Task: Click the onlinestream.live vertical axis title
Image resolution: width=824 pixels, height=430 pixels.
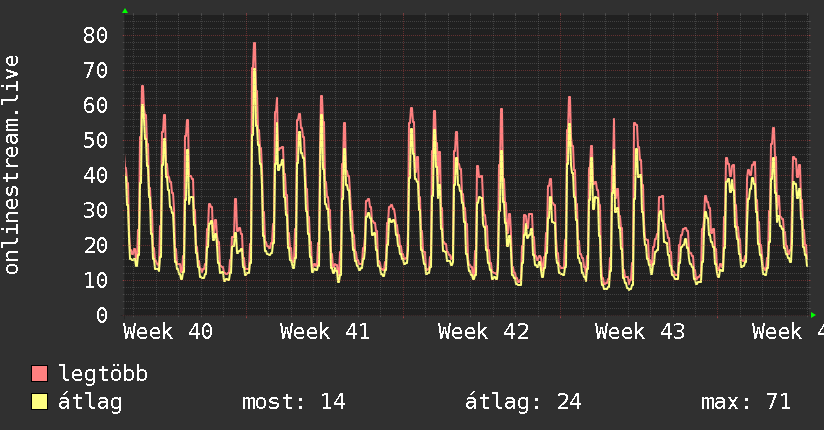Action: [x=11, y=165]
